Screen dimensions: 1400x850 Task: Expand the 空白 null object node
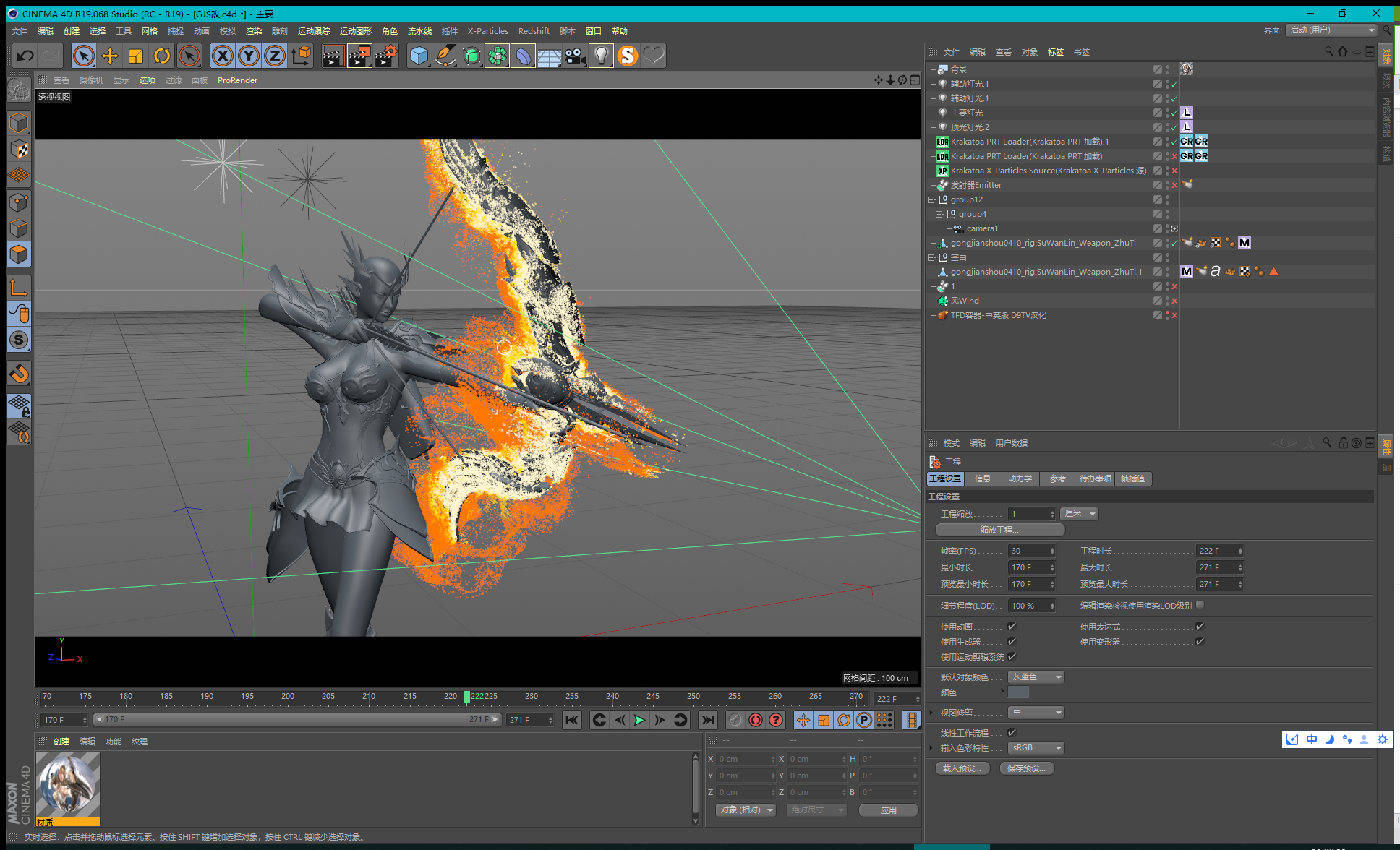point(931,257)
